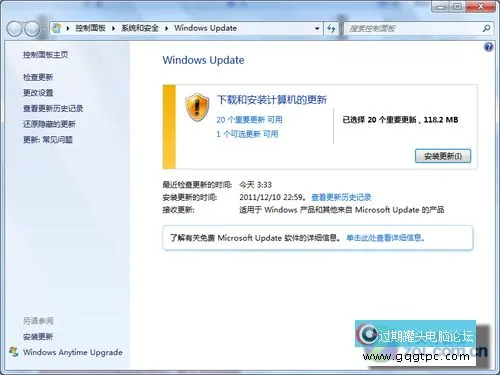This screenshot has width=500, height=375.
Task: Minimize the Windows Update window
Action: click(440, 7)
